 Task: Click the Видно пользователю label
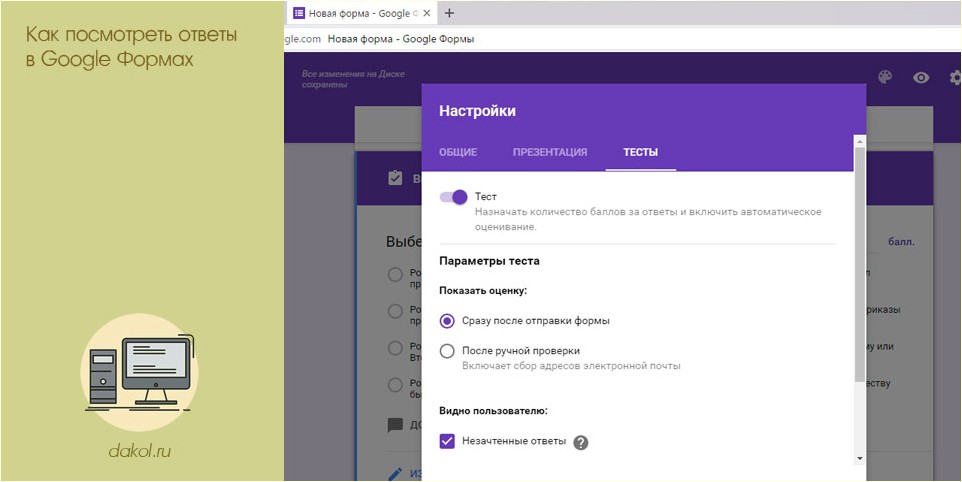[x=493, y=411]
